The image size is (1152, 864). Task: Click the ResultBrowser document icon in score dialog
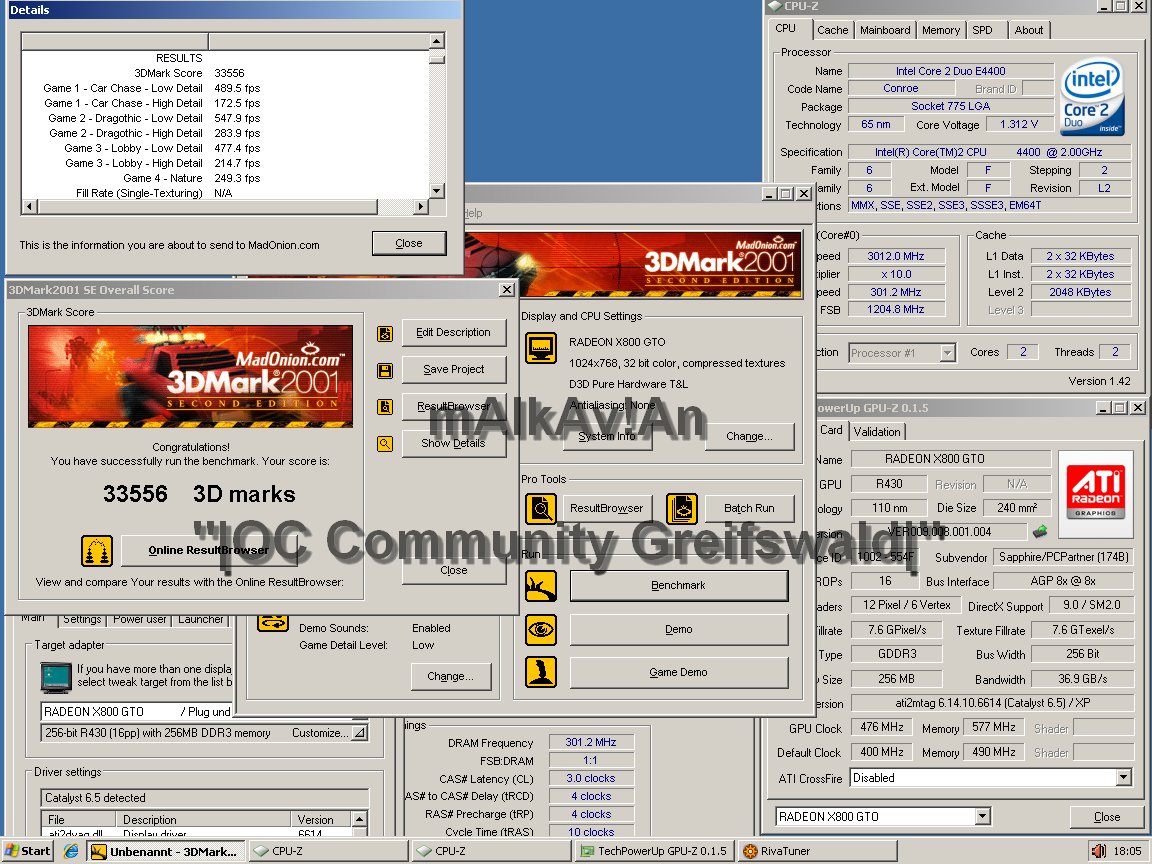coord(385,407)
